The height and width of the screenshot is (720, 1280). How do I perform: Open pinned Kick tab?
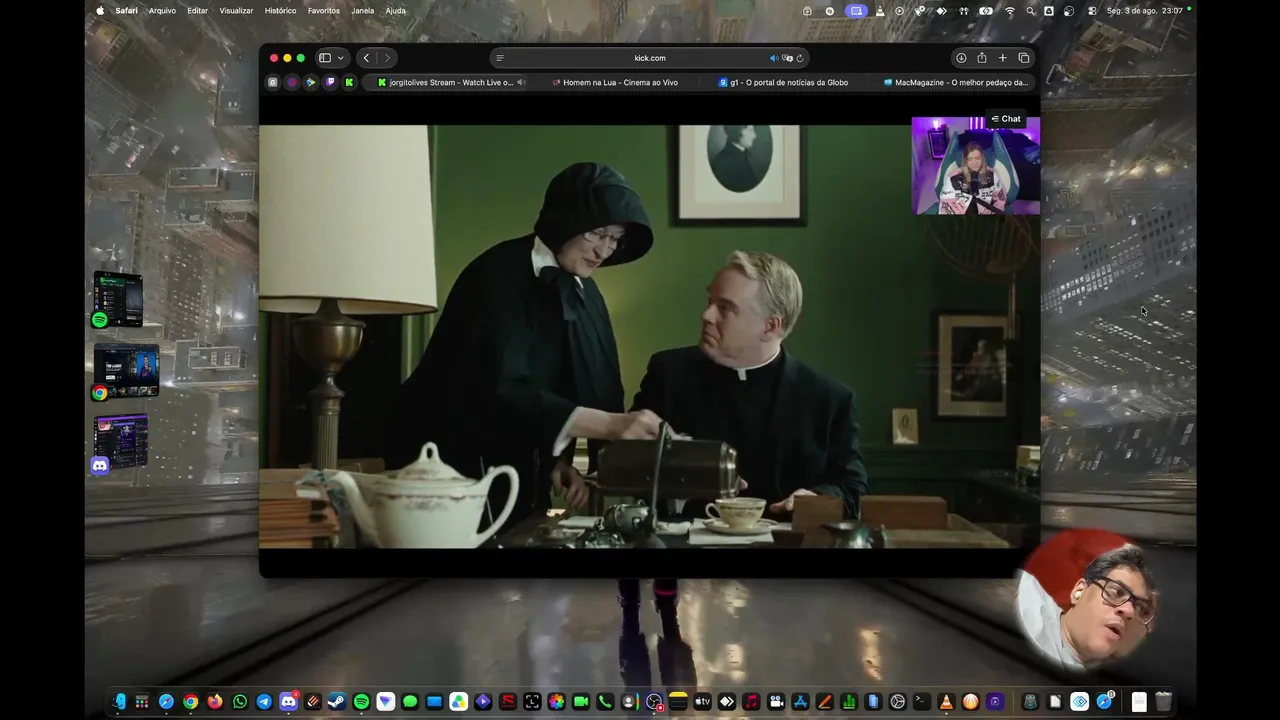tap(349, 83)
